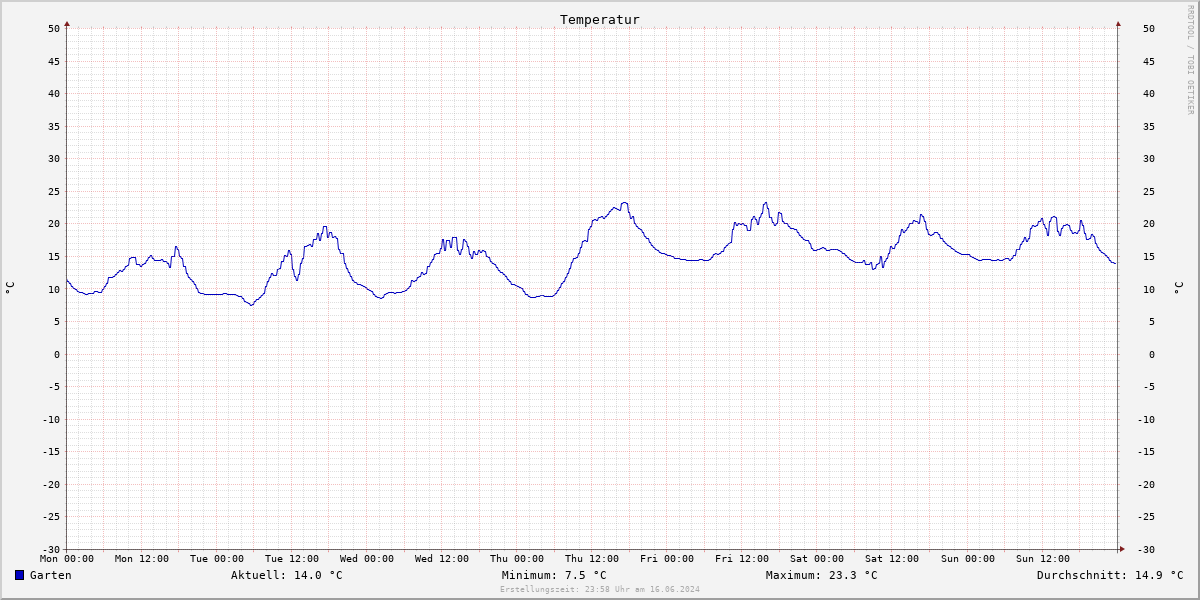Image resolution: width=1200 pixels, height=600 pixels.
Task: Select the 50 label on the left axis
Action: (x=54, y=28)
